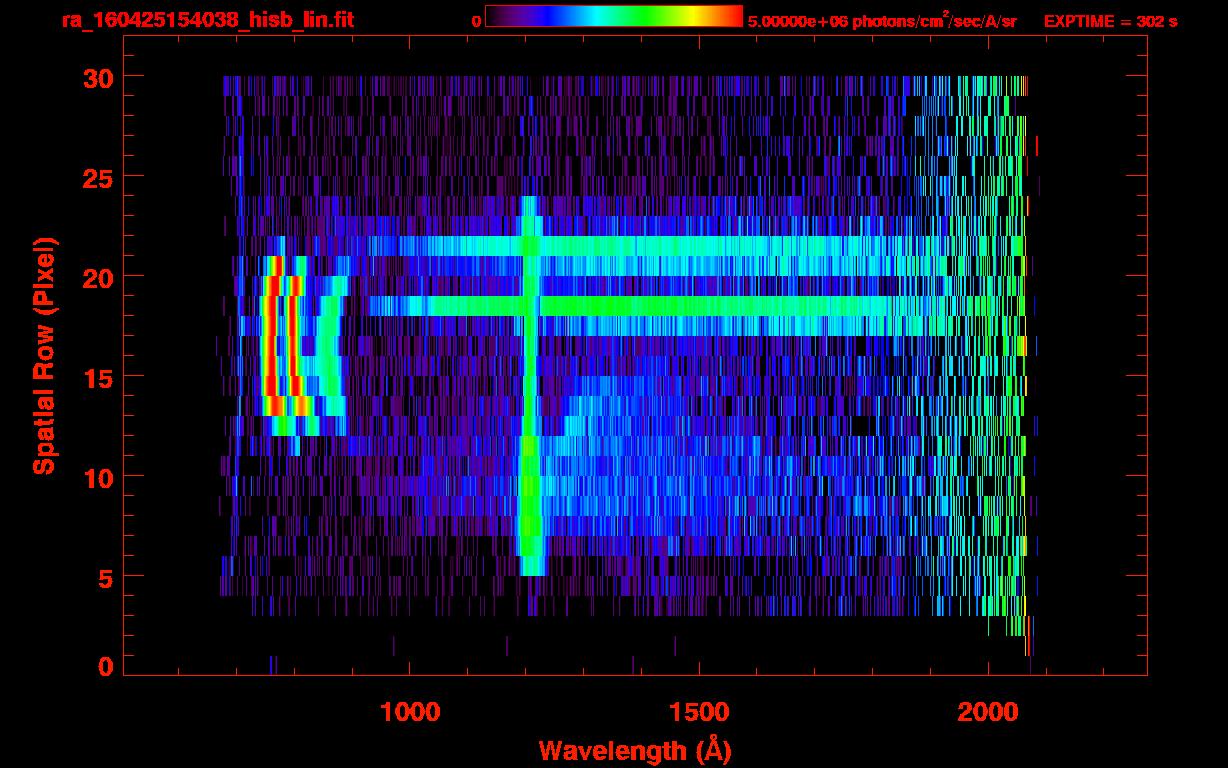Click the 5.00000e+06 photons colorbar maximum label
Viewport: 1228px width, 768px height.
[882, 21]
